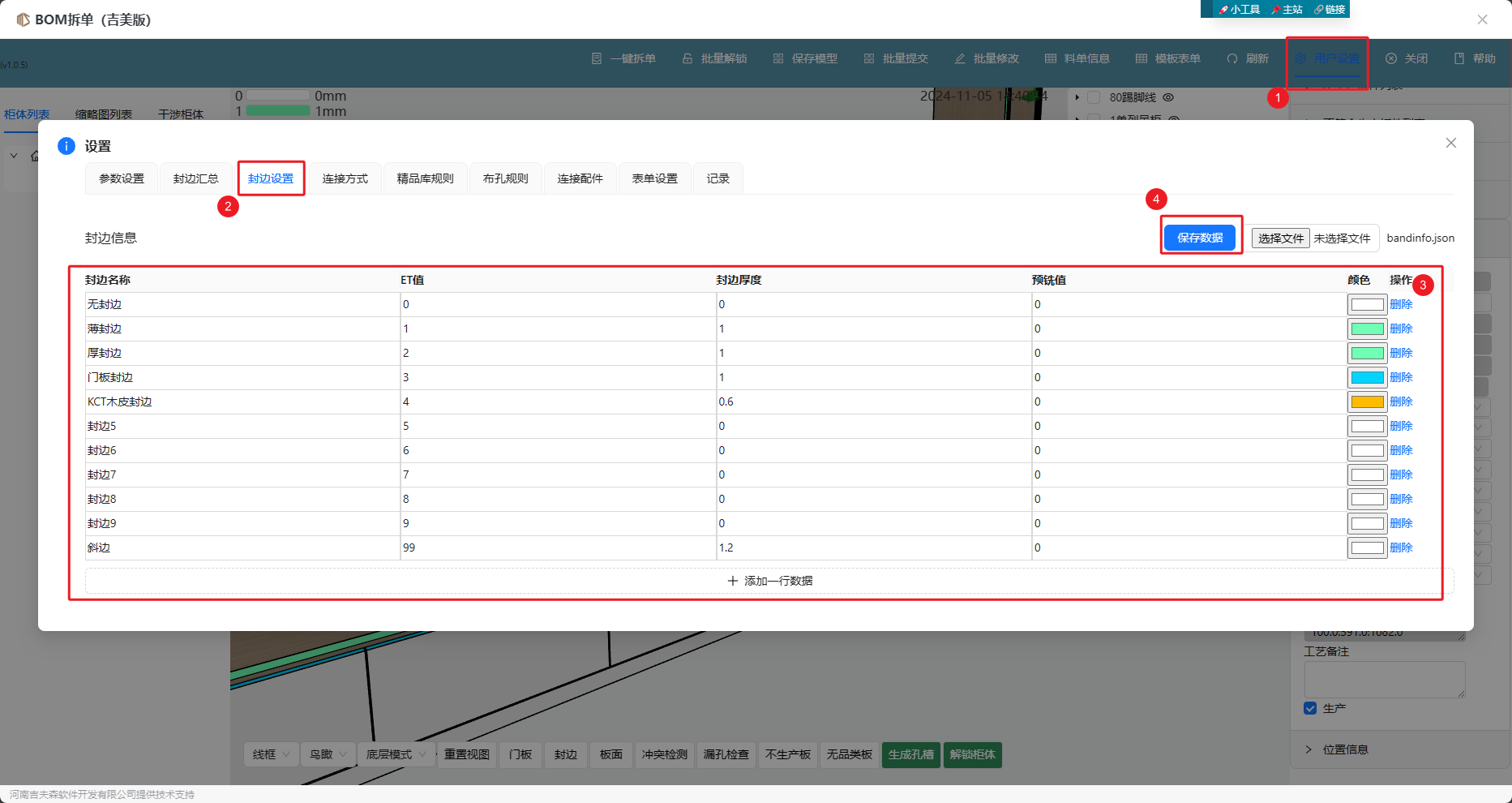Click the 保存数据 button
The height and width of the screenshot is (803, 1512).
[x=1200, y=238]
